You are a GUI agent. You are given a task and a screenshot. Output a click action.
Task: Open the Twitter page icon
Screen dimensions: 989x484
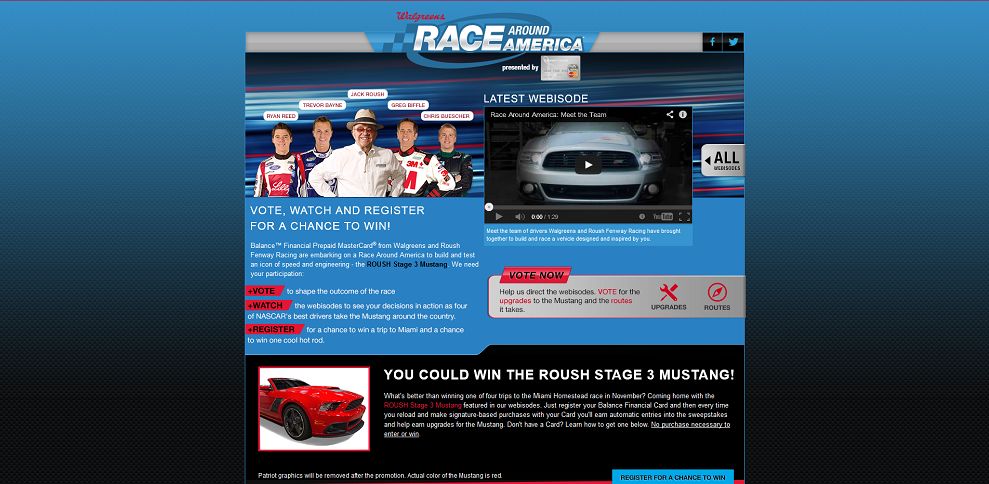[x=733, y=42]
